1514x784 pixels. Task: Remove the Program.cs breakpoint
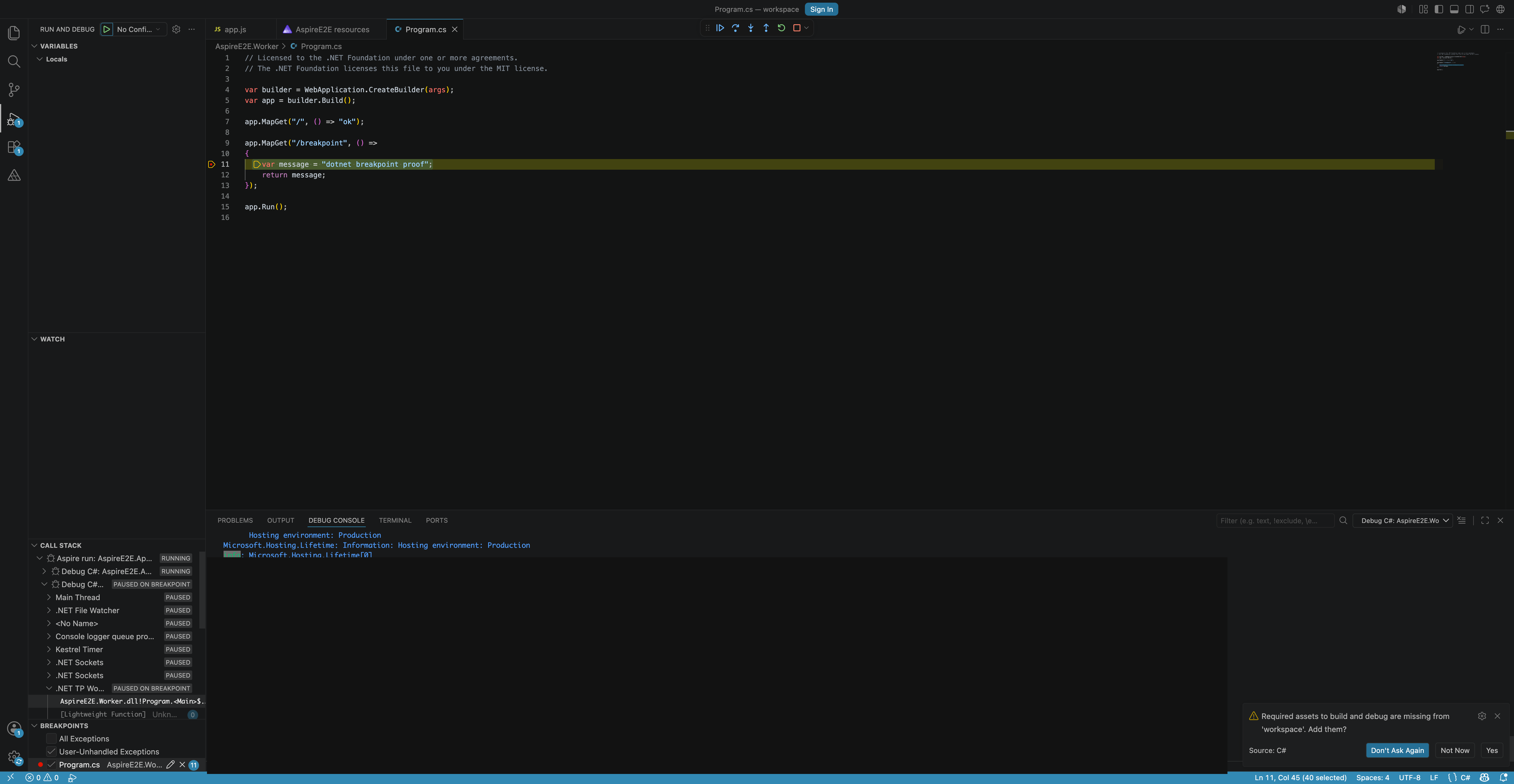click(x=182, y=764)
